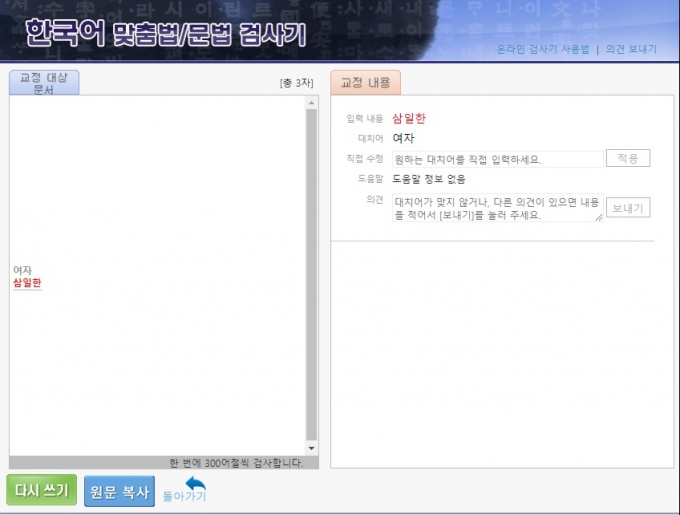This screenshot has width=680, height=515.
Task: Open the 온라인 검사기 사용법 link
Action: 543,49
